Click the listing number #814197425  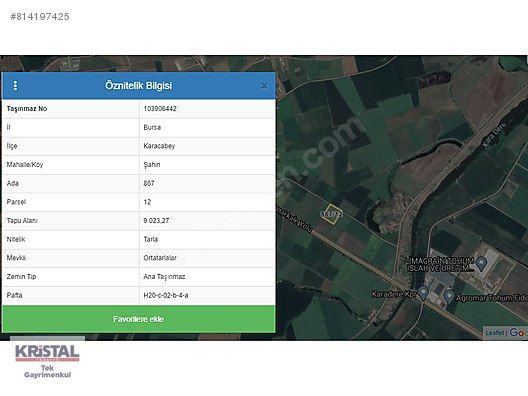[40, 16]
